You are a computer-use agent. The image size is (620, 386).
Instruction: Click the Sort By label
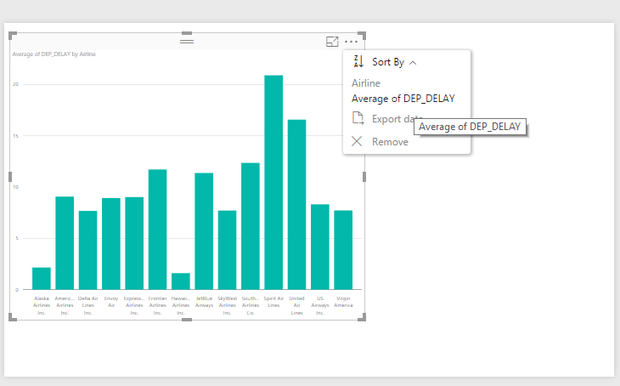(388, 62)
